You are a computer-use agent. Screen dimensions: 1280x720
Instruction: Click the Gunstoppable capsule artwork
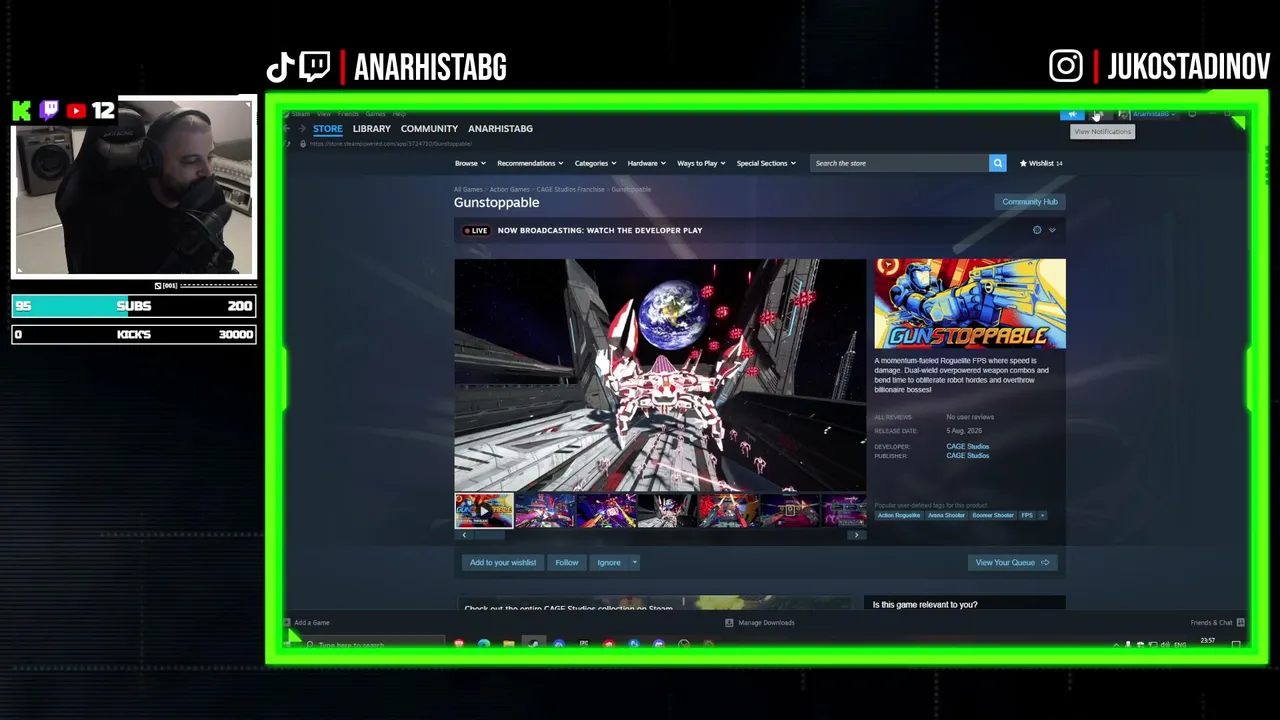pos(970,304)
